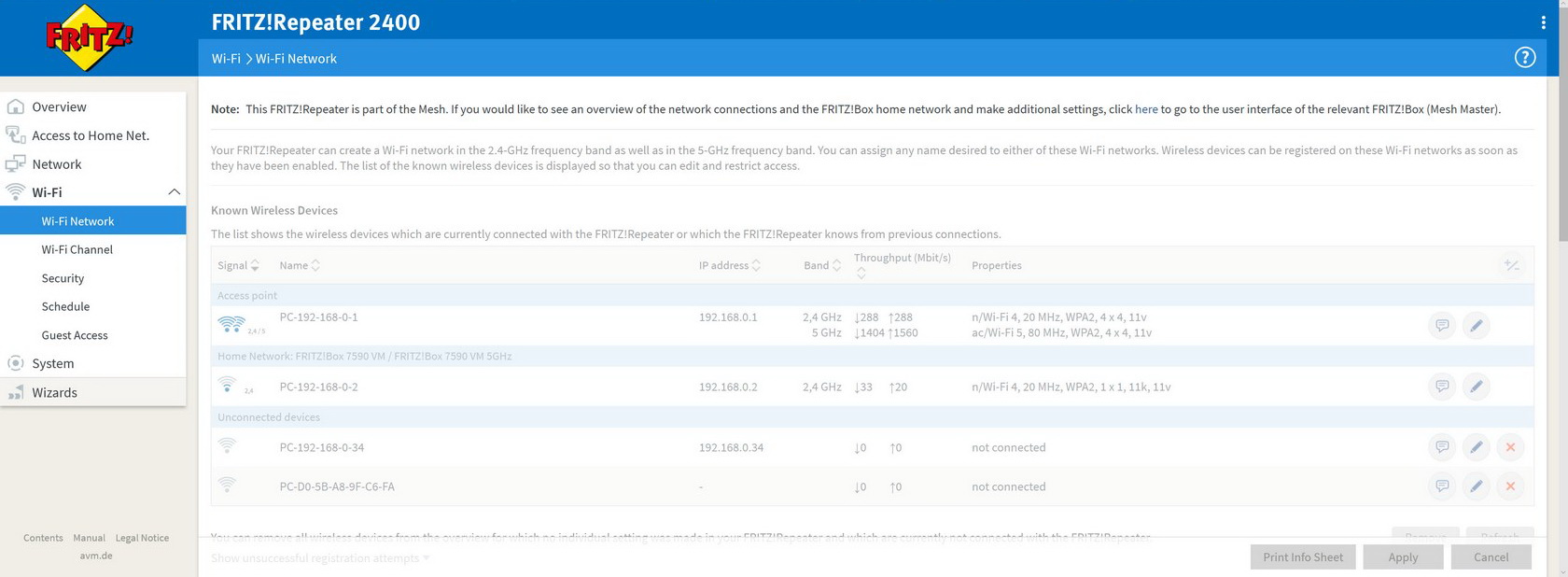Image resolution: width=1568 pixels, height=577 pixels.
Task: Expand Show unsuccessful registration attempts
Action: click(x=319, y=557)
